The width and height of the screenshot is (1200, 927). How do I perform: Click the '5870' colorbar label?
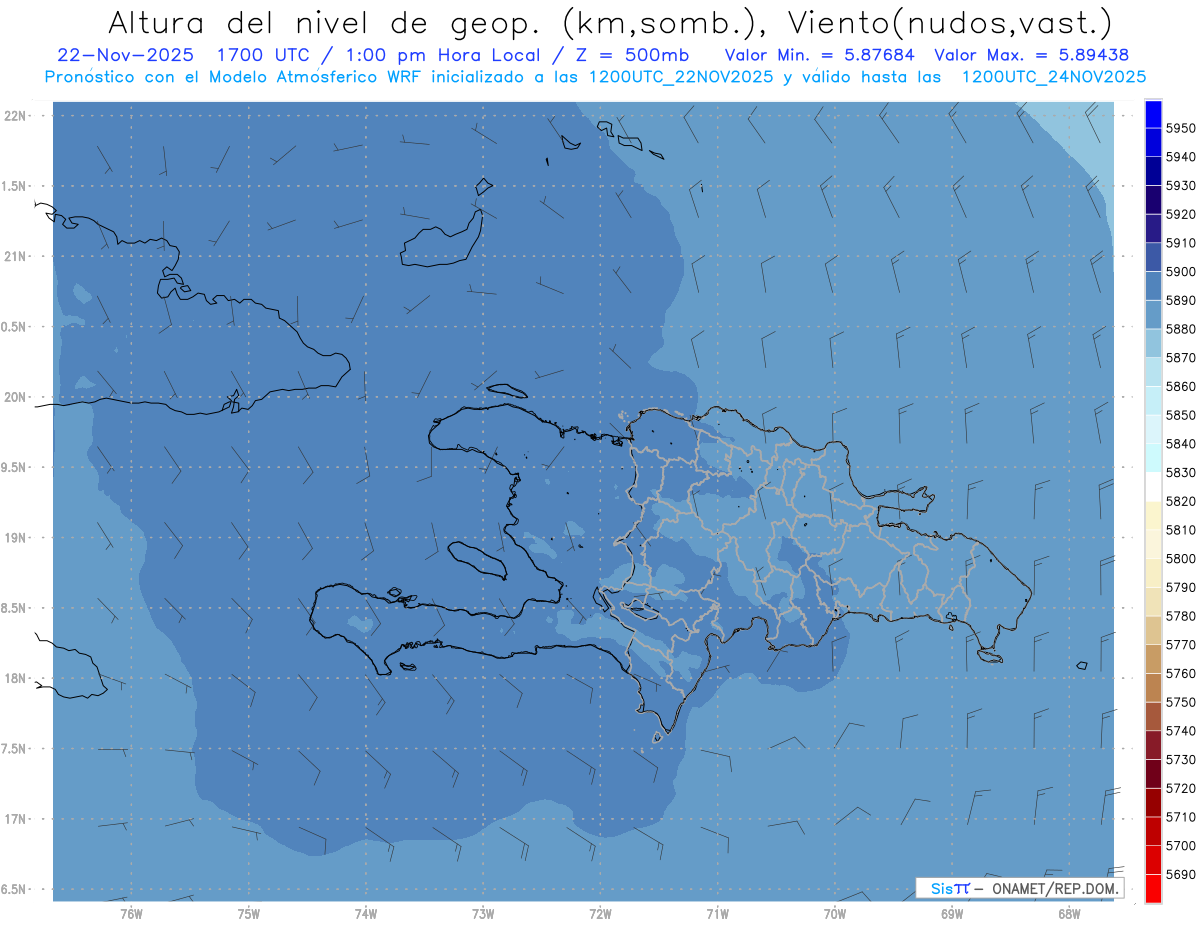coord(1180,357)
